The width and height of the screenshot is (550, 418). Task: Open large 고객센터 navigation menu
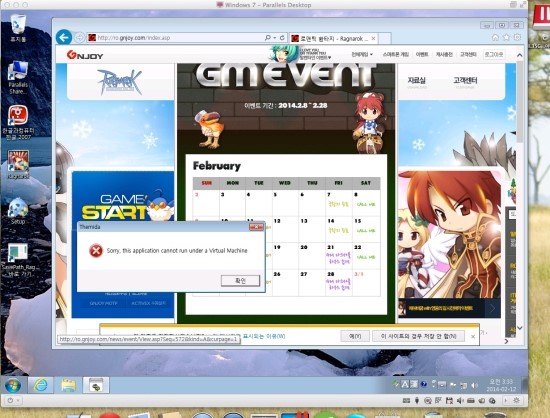pyautogui.click(x=465, y=81)
